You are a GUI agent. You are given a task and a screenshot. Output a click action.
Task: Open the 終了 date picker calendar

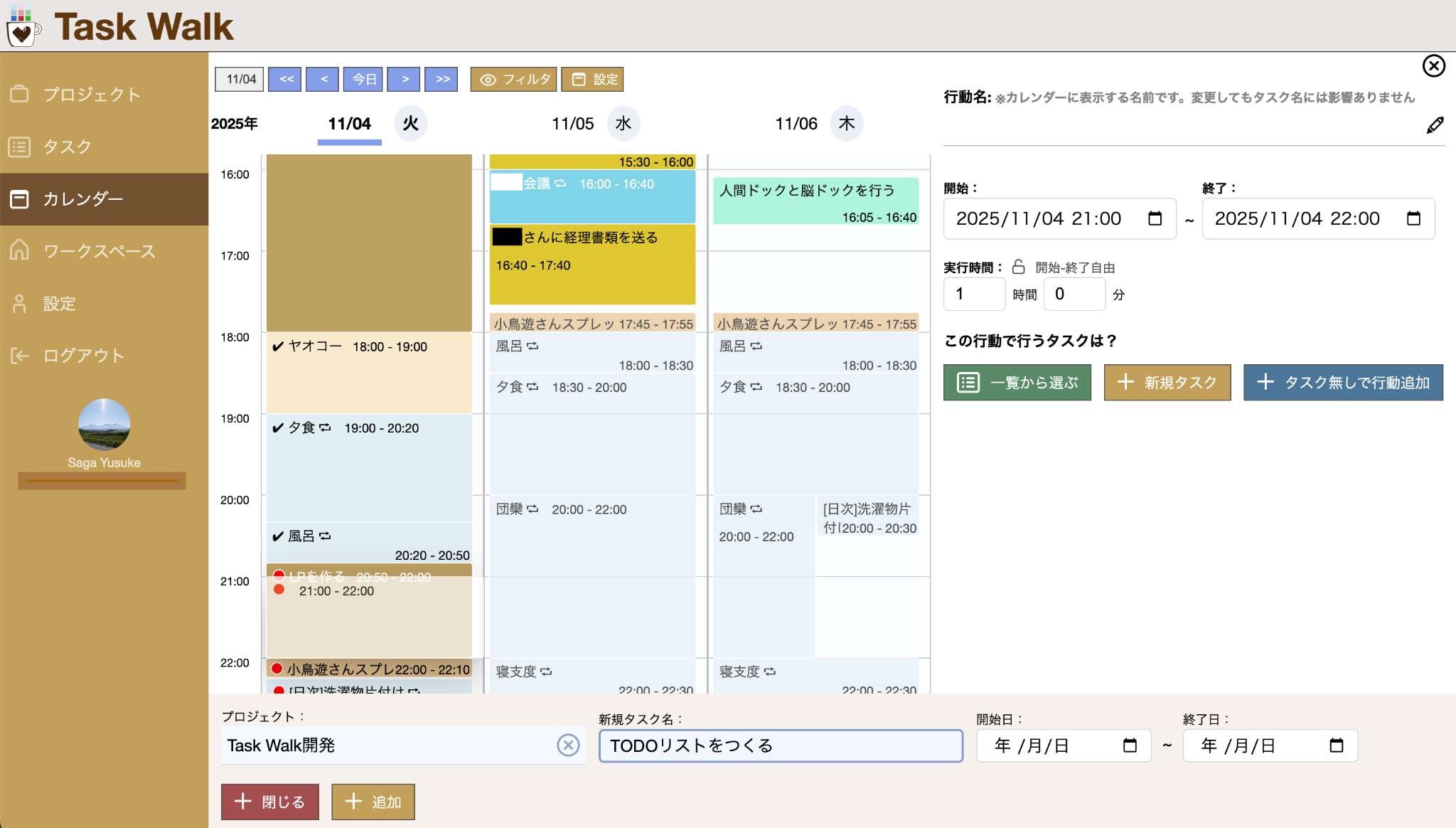[1413, 218]
